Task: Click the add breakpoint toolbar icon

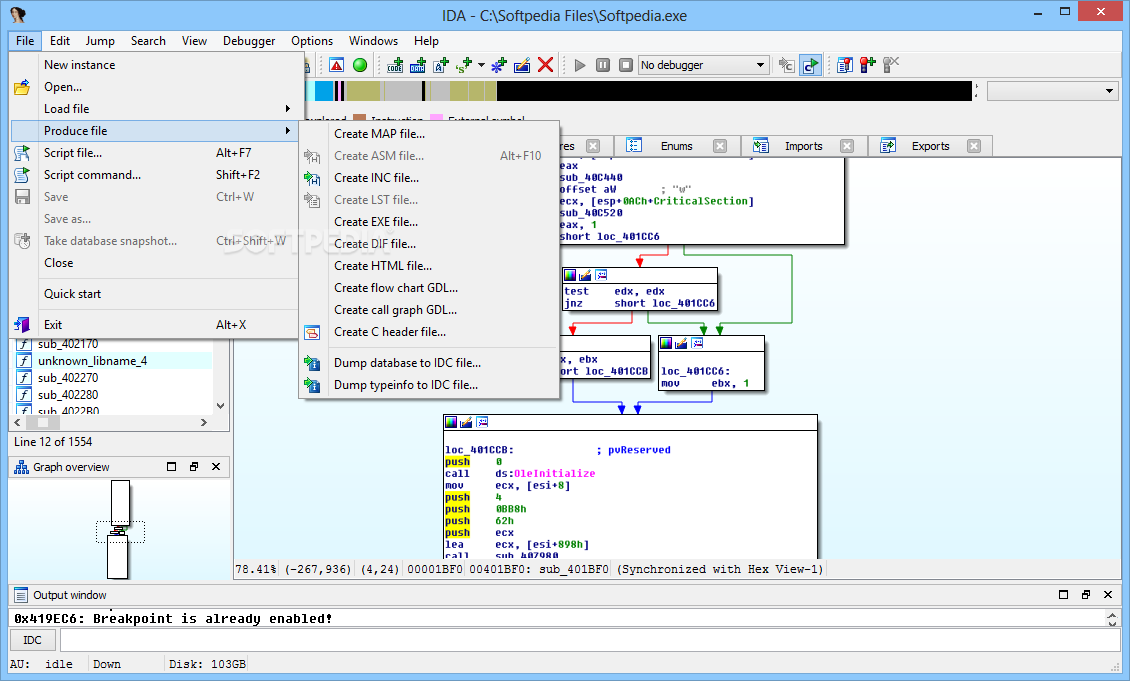Action: (868, 65)
